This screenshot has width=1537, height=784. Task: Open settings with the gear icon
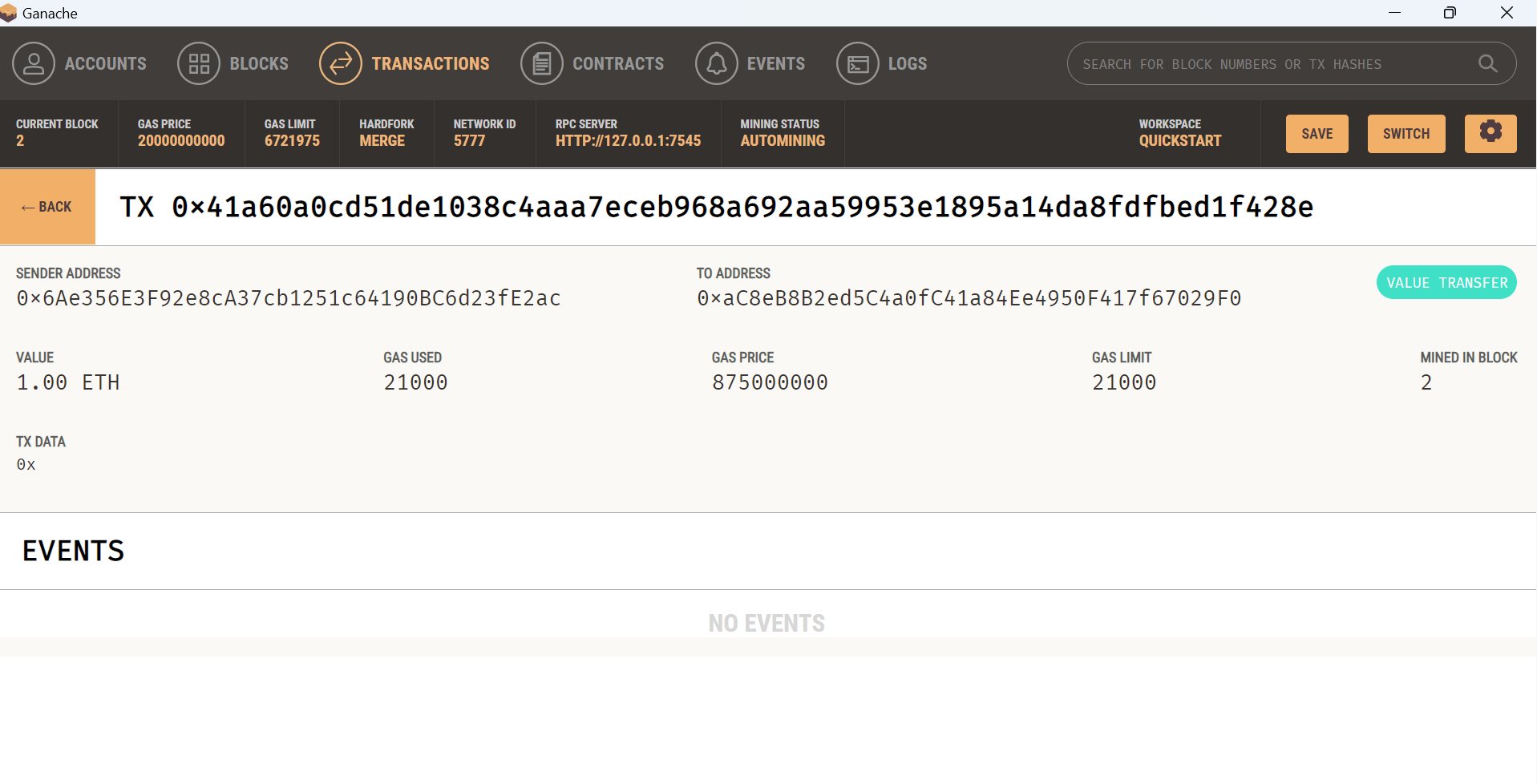(x=1490, y=133)
